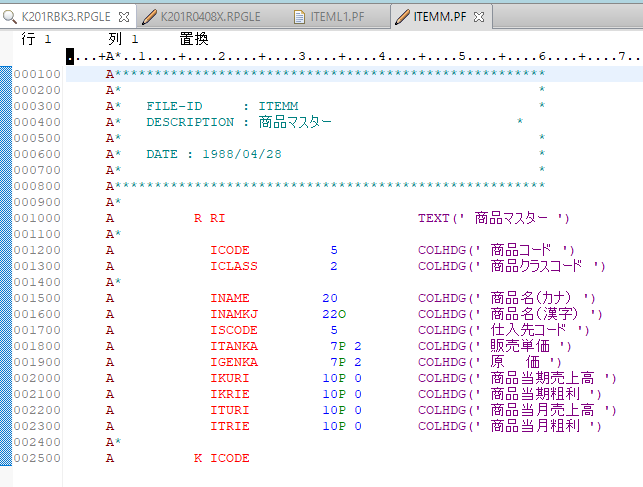Image resolution: width=643 pixels, height=487 pixels.
Task: Click the 行 1 row indicator
Action: click(36, 39)
